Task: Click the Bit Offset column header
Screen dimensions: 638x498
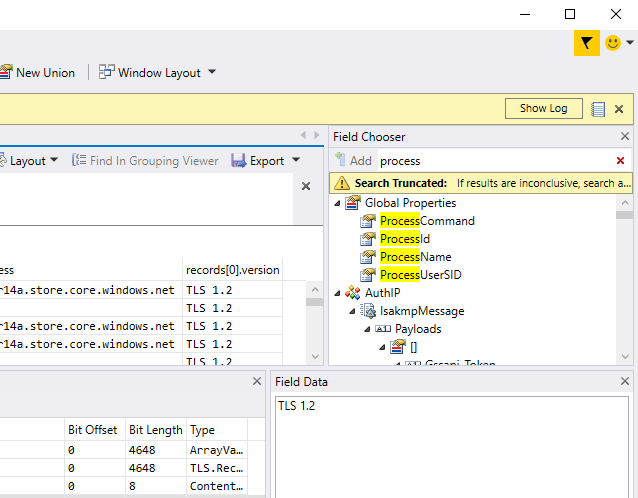Action: click(95, 430)
